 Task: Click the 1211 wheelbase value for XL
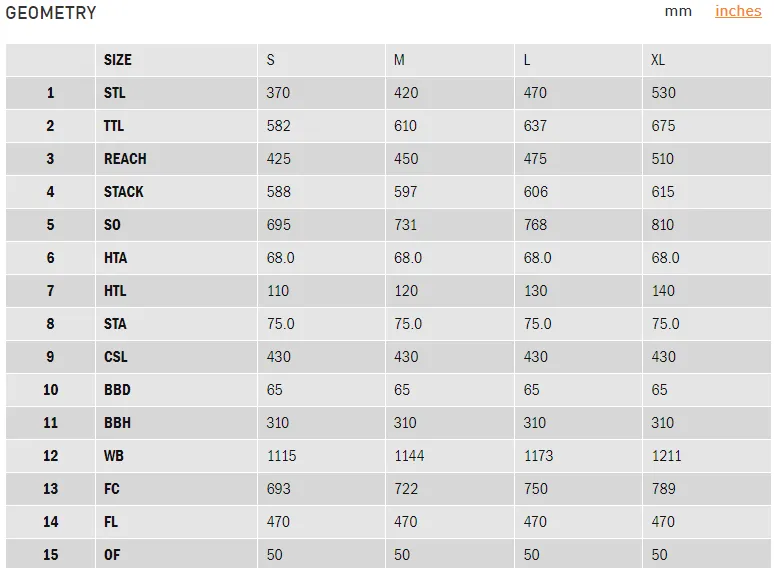tap(666, 455)
